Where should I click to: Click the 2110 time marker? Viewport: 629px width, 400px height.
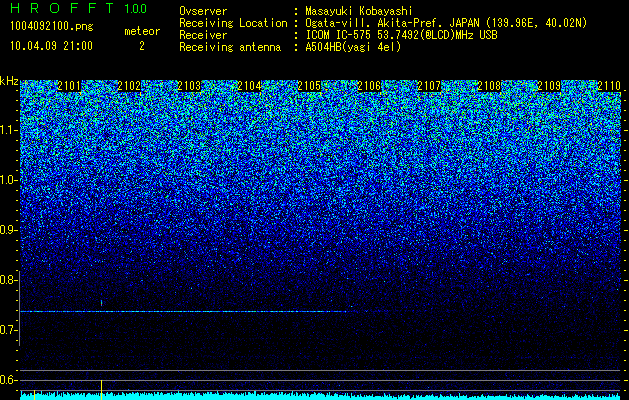click(609, 86)
